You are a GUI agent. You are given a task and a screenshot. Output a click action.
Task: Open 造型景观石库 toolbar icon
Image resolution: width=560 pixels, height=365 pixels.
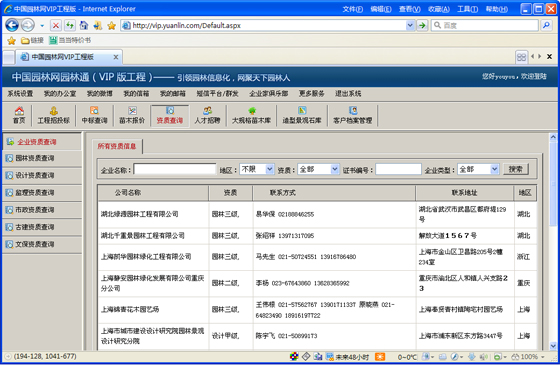pyautogui.click(x=302, y=115)
